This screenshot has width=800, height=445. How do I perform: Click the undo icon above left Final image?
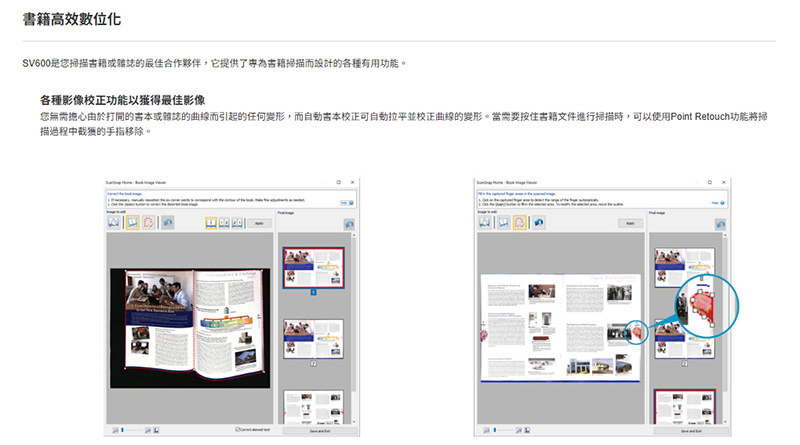(349, 224)
